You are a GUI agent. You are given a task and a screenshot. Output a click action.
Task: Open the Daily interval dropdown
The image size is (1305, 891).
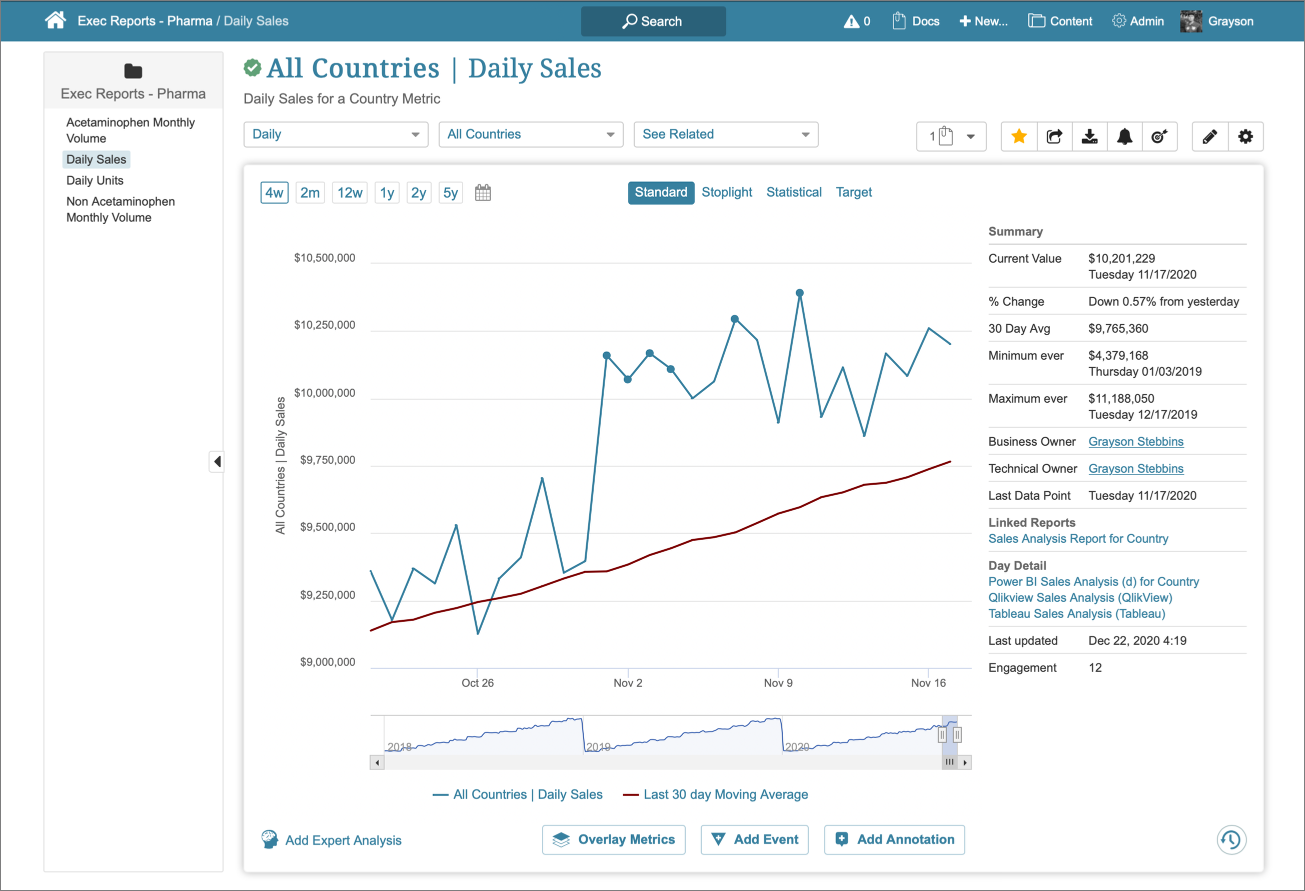point(336,135)
